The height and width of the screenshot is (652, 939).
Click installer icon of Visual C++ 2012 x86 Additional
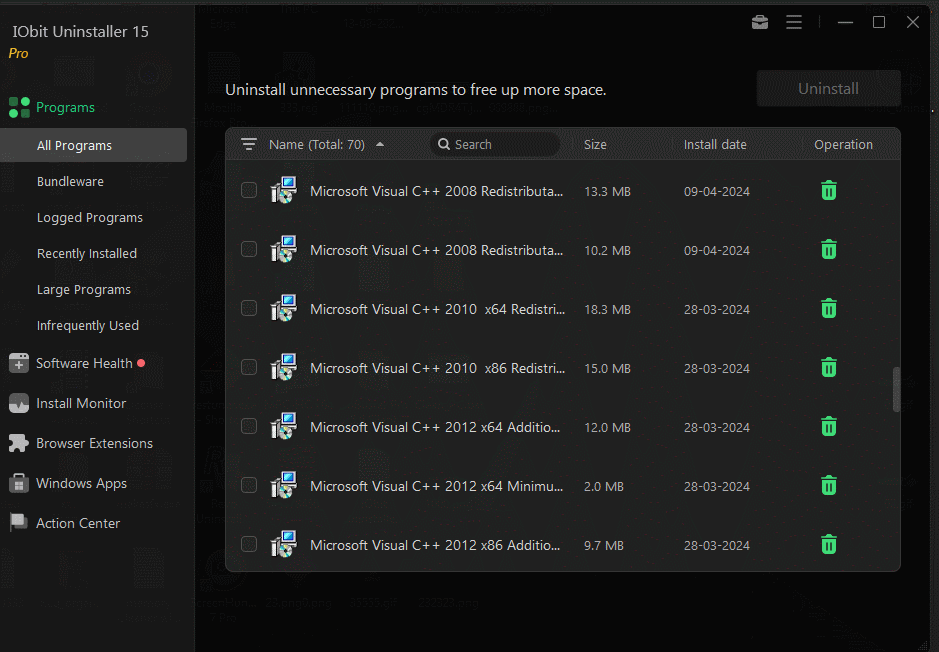[x=284, y=544]
